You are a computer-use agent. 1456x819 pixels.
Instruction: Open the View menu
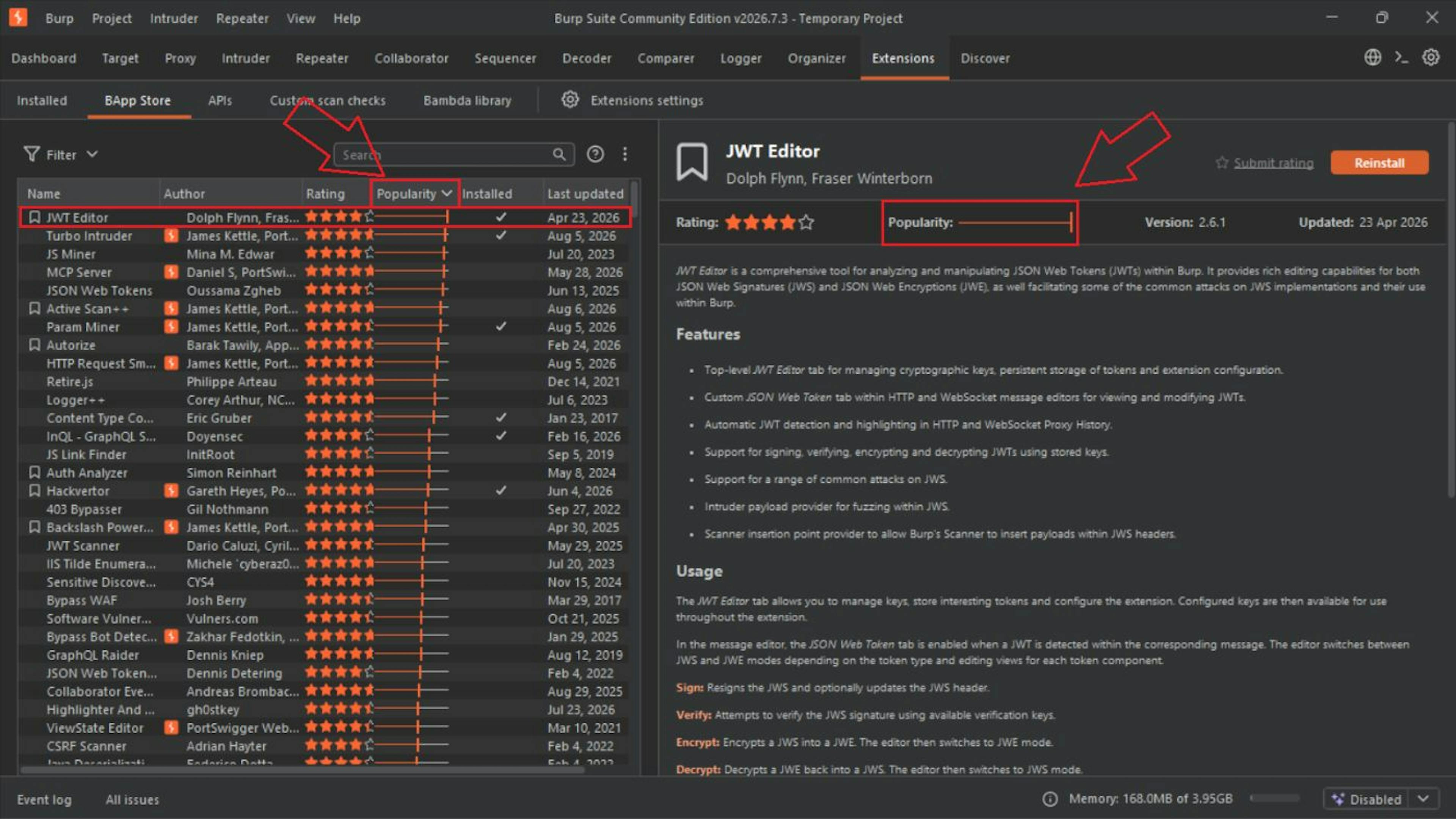(x=301, y=18)
